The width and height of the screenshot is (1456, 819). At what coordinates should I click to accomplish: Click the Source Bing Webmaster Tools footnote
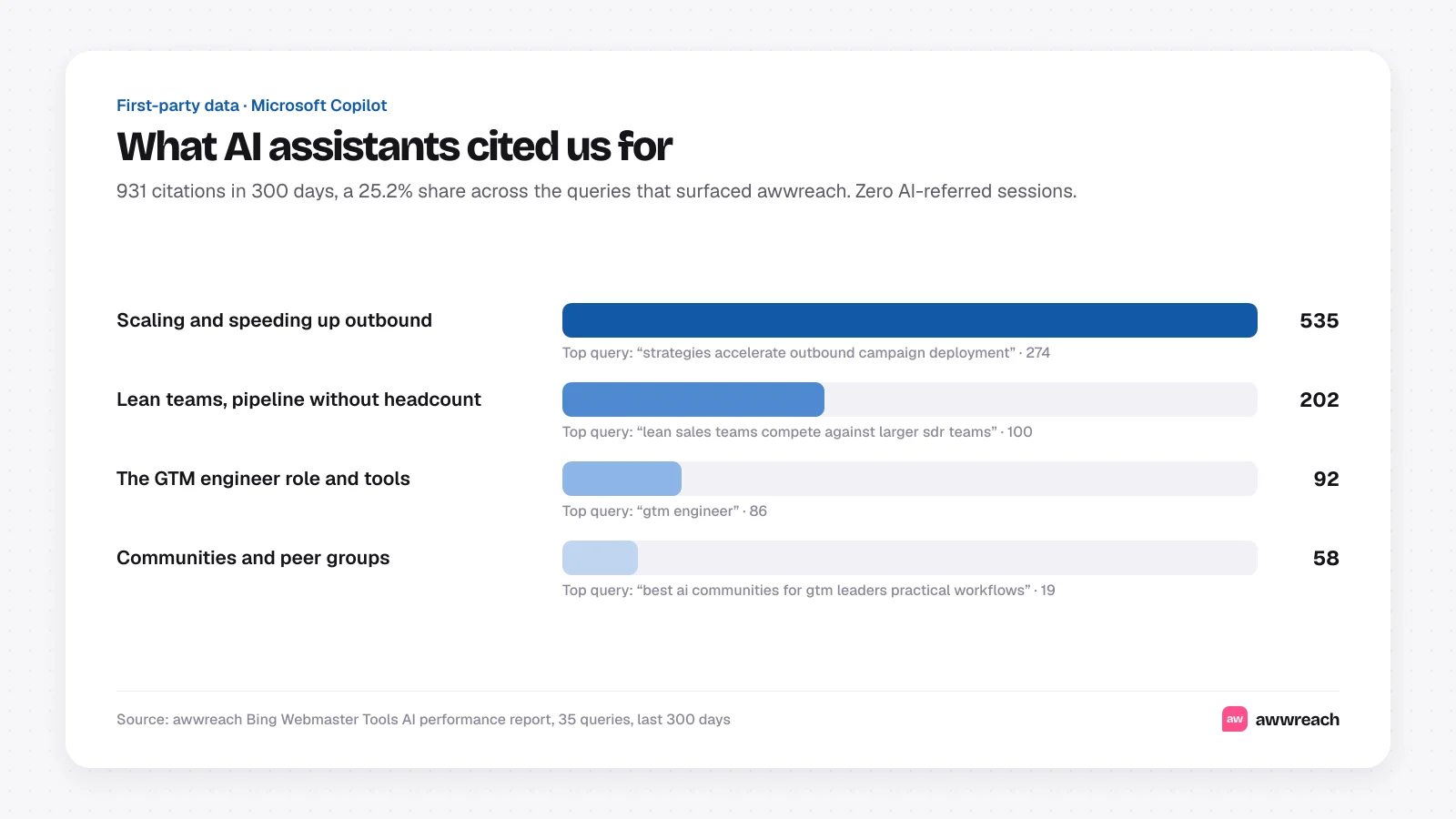click(x=423, y=720)
